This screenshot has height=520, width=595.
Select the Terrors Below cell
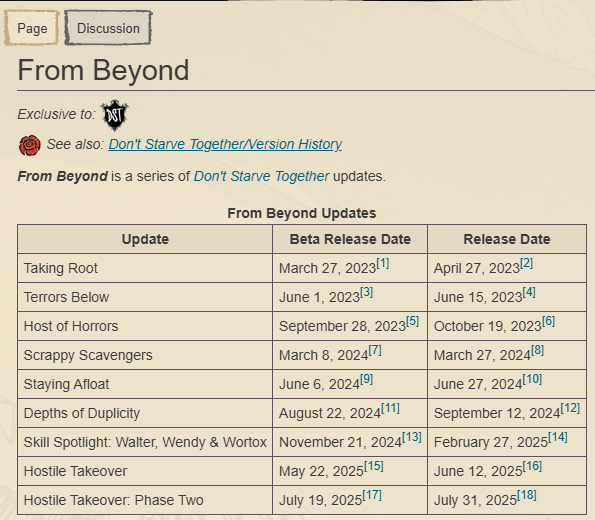pos(145,297)
